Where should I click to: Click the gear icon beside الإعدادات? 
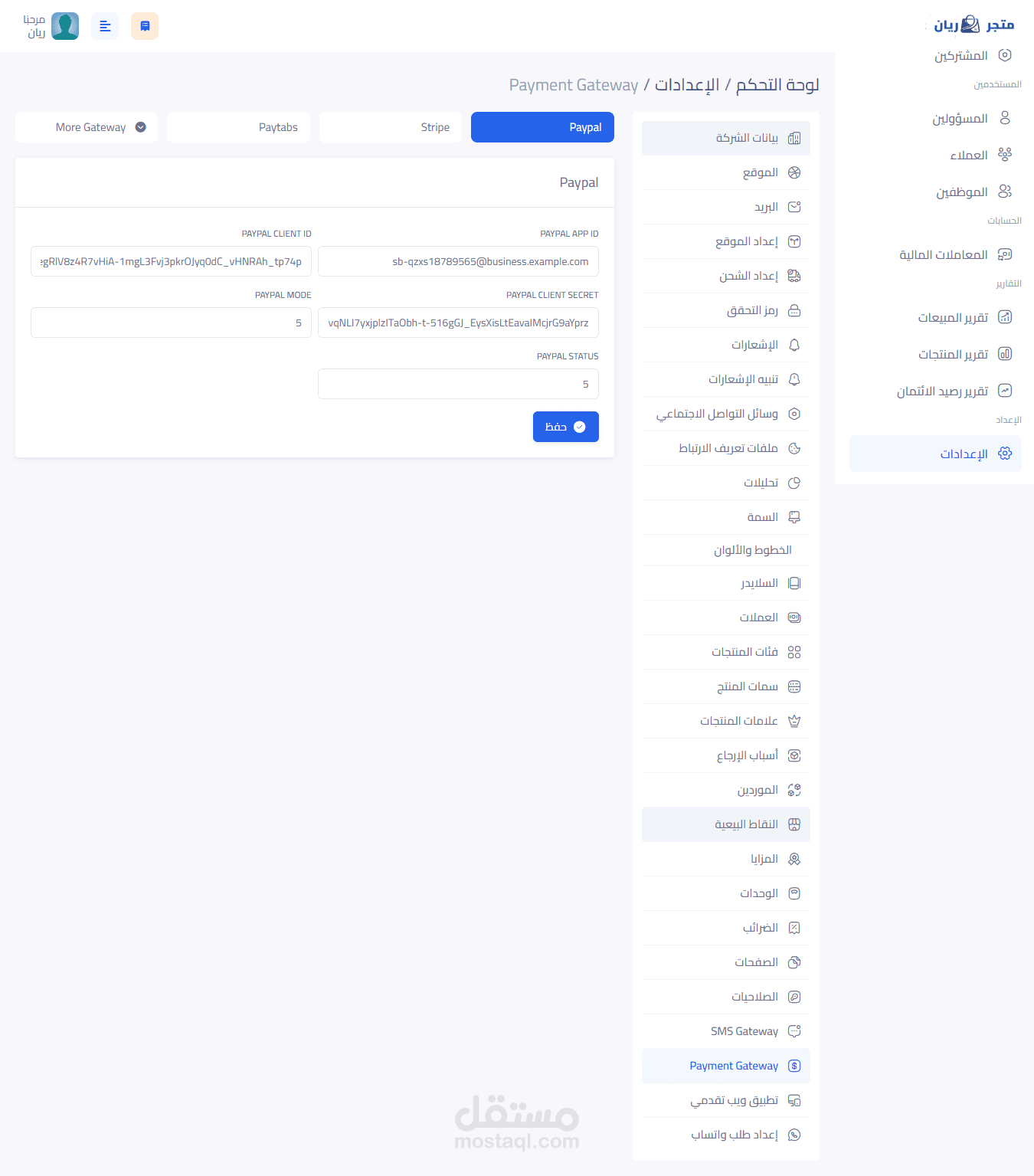(1005, 454)
